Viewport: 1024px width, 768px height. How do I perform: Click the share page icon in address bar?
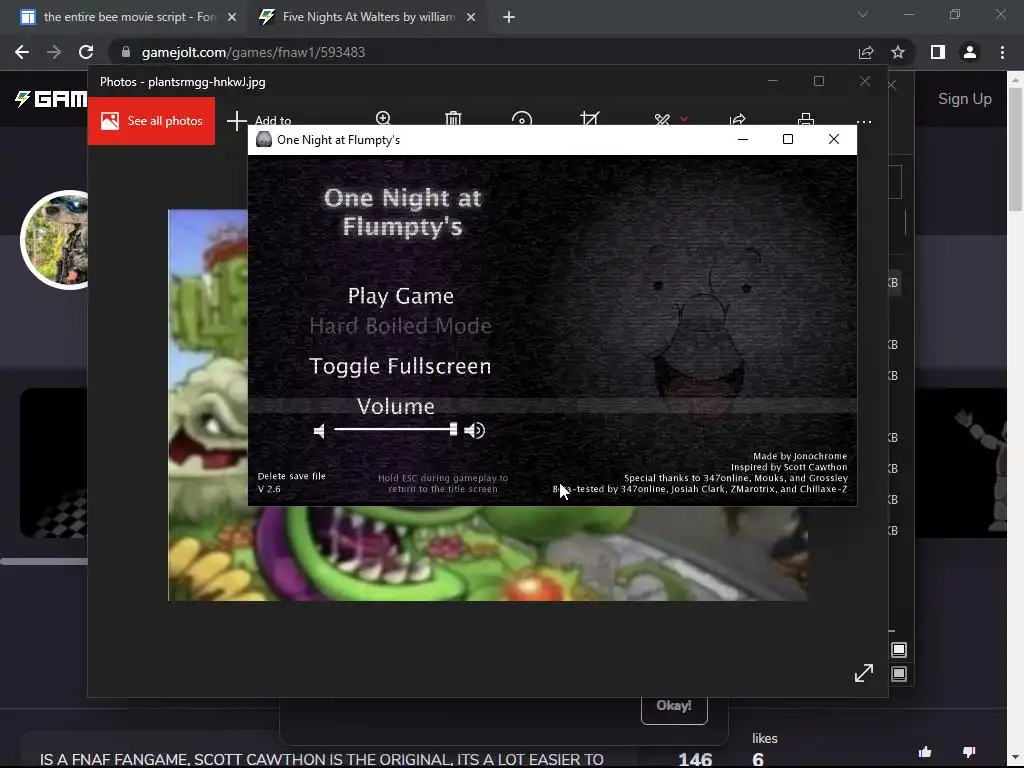coord(866,52)
